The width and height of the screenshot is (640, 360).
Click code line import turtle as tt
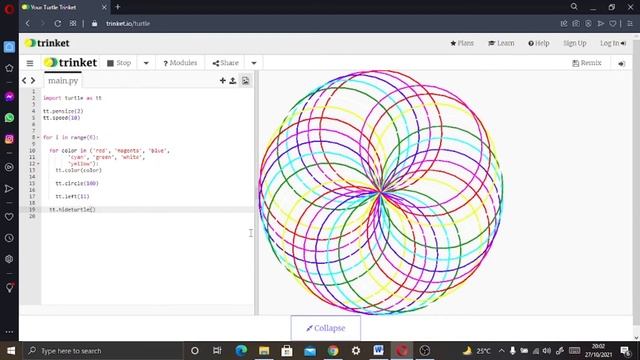pos(72,98)
